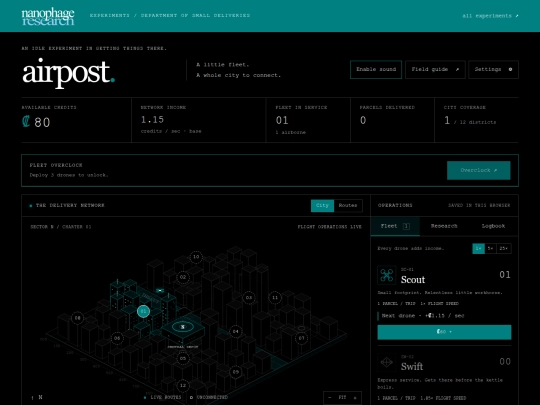Click the airpost title

[x=69, y=73]
